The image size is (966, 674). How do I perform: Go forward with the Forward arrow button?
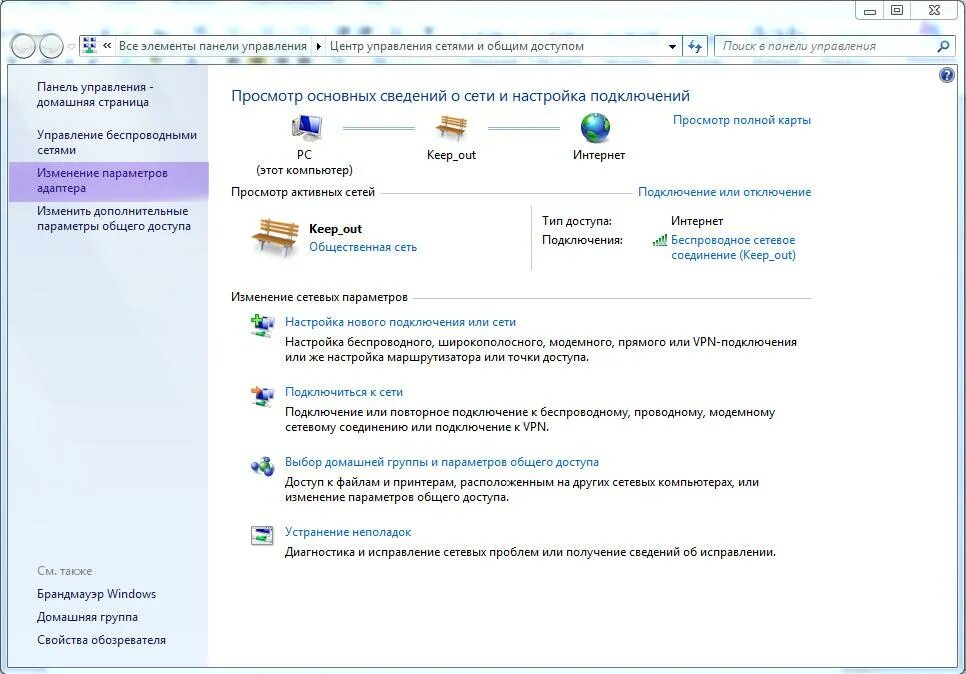(x=51, y=46)
